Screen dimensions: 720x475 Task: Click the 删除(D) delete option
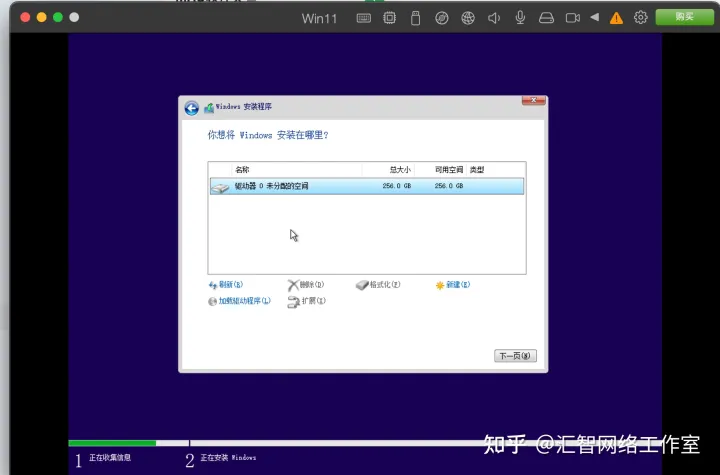point(306,285)
